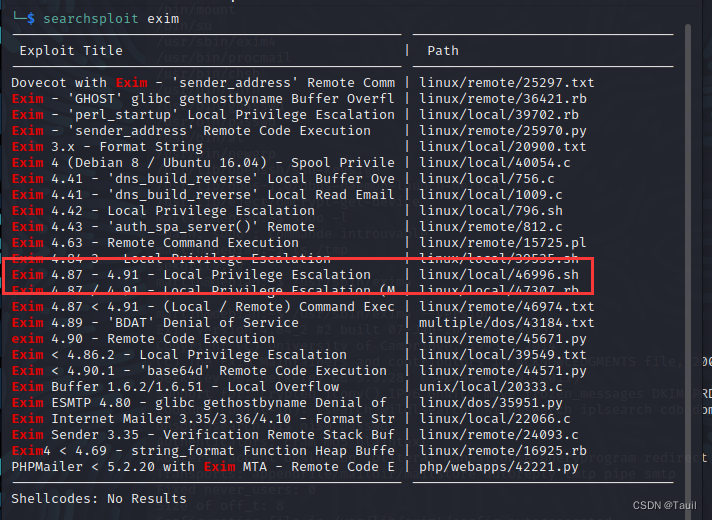Select "Exim 4.43 - 'auth_spa_server()' Remote" title
The height and width of the screenshot is (520, 712).
(163, 227)
